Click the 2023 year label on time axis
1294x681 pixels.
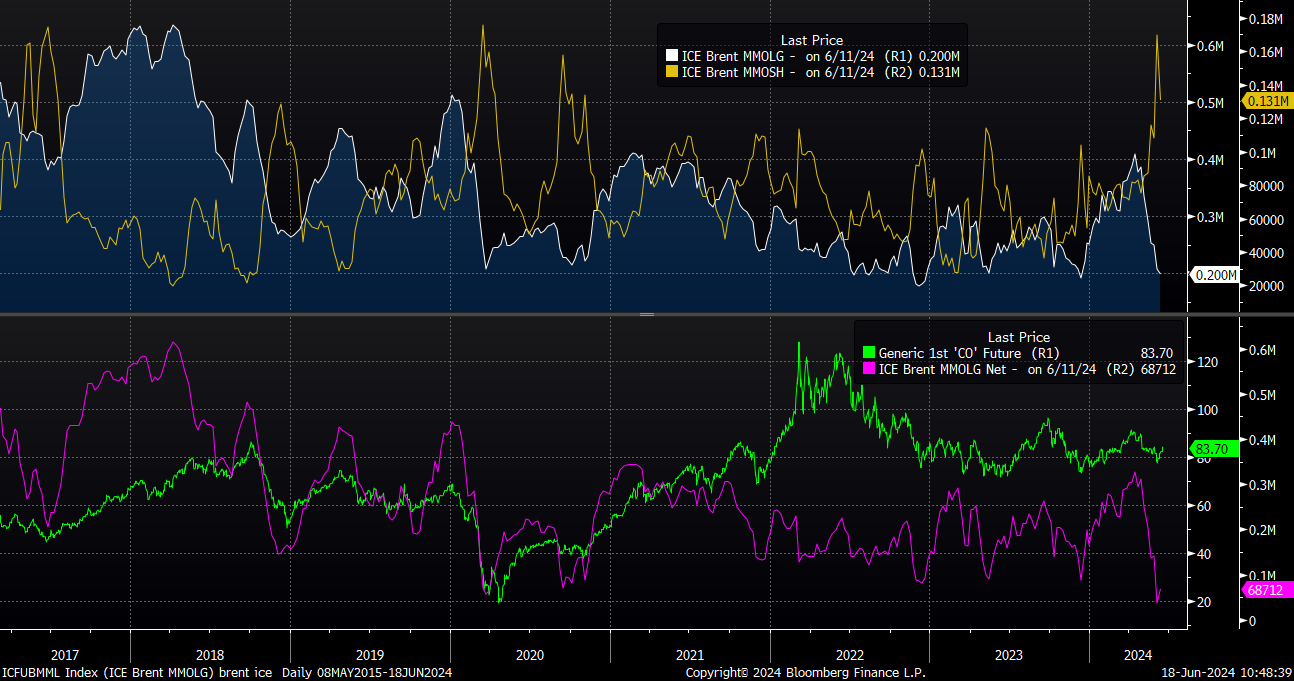coord(1009,654)
